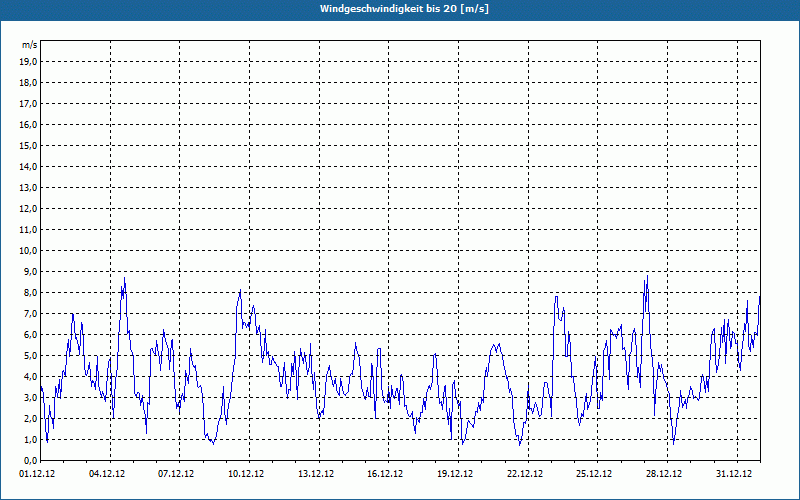The width and height of the screenshot is (800, 500).
Task: Select the date label 28.12.12
Action: (664, 473)
